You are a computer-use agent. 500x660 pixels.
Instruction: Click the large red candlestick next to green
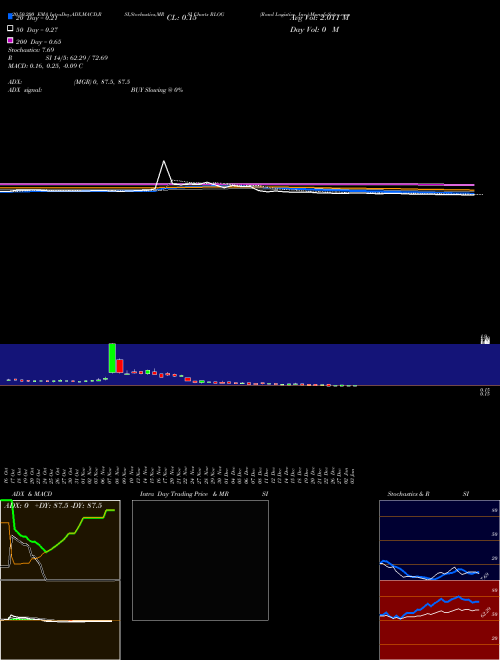pos(120,366)
